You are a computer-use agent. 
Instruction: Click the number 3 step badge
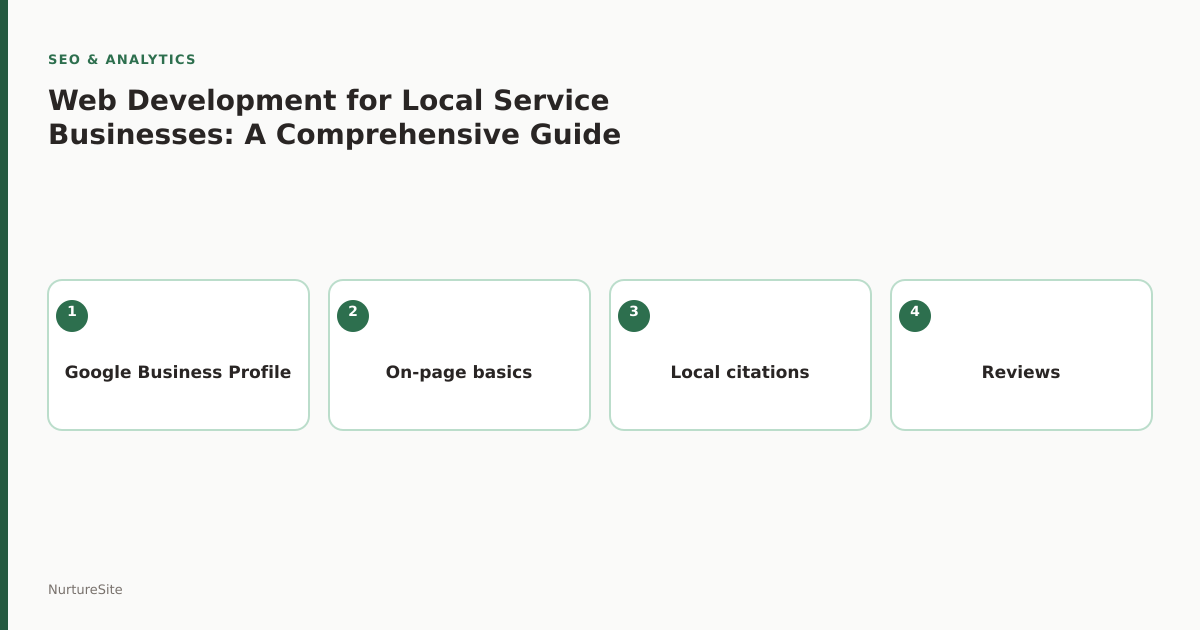pyautogui.click(x=634, y=316)
